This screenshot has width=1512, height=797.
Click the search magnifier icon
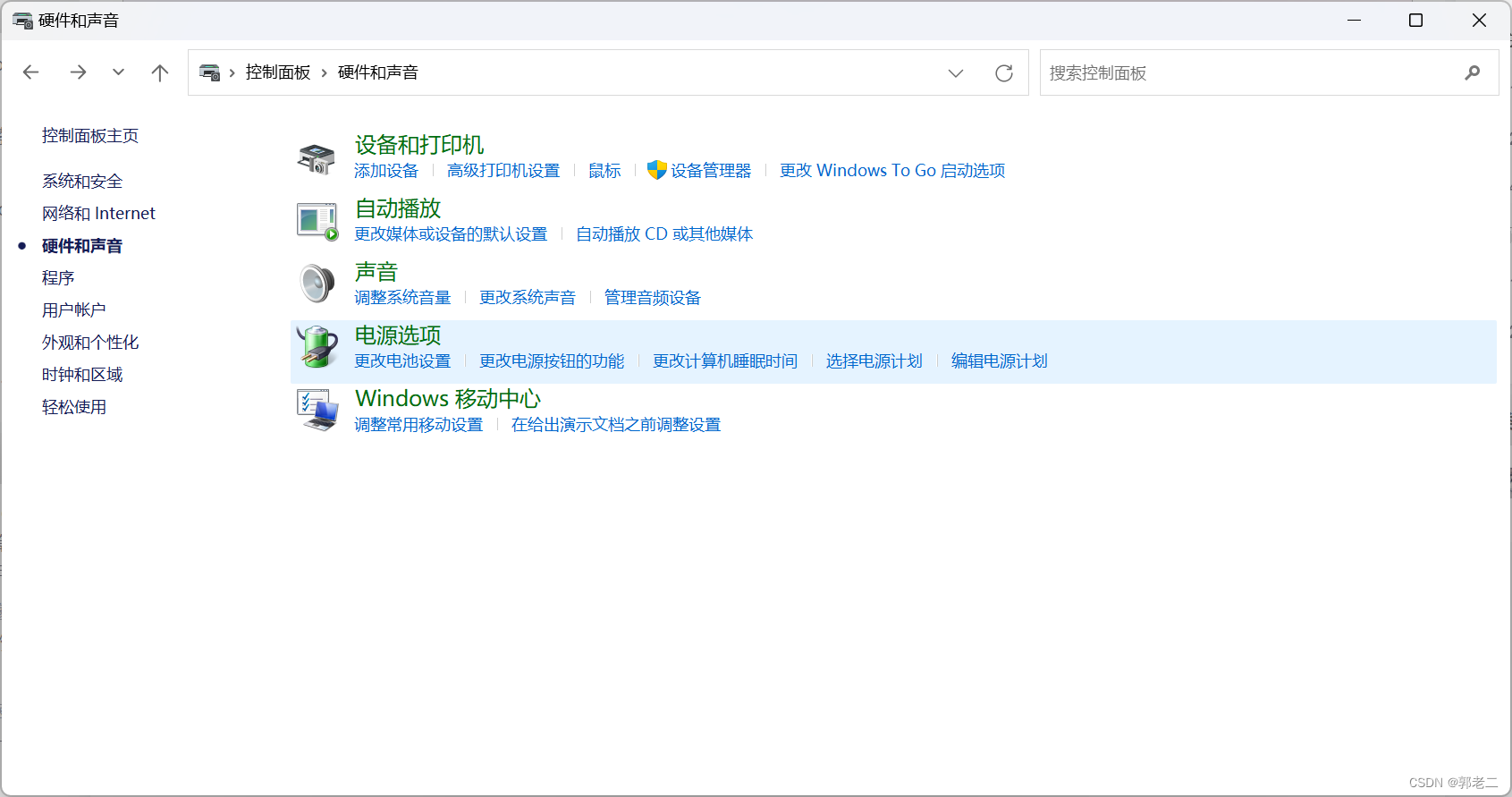tap(1473, 72)
